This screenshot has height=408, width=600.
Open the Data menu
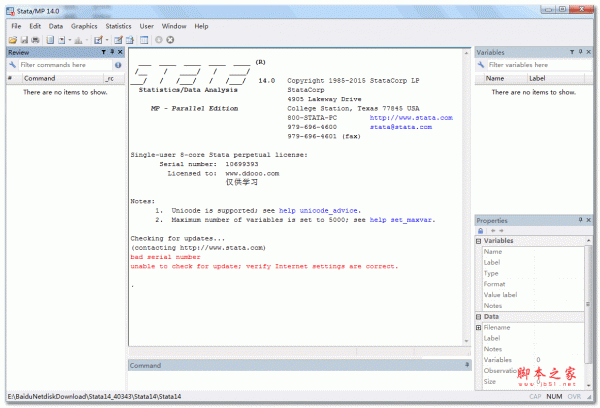point(56,26)
